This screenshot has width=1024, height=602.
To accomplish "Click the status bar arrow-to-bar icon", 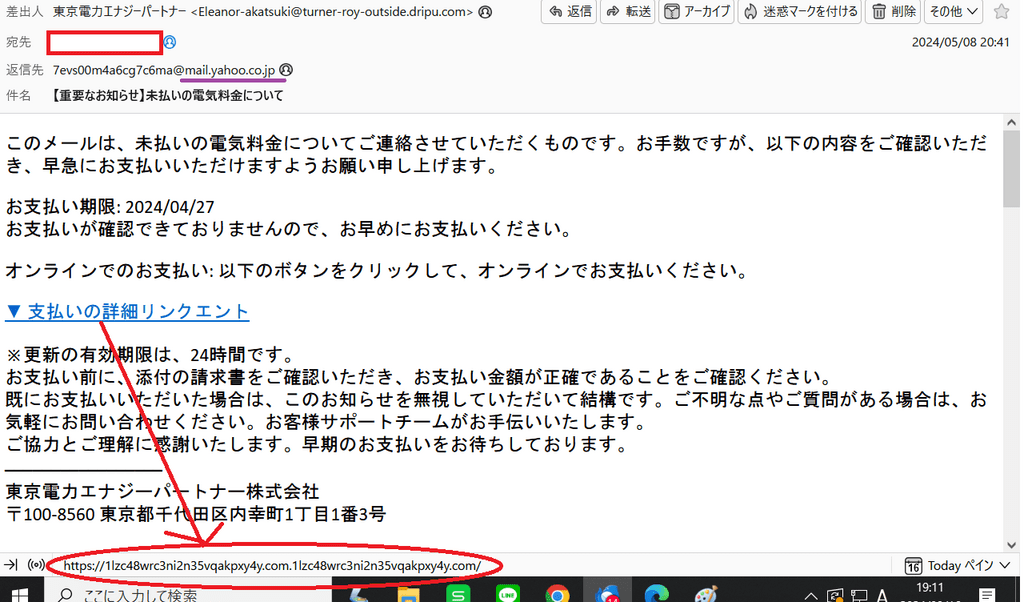I will point(11,565).
